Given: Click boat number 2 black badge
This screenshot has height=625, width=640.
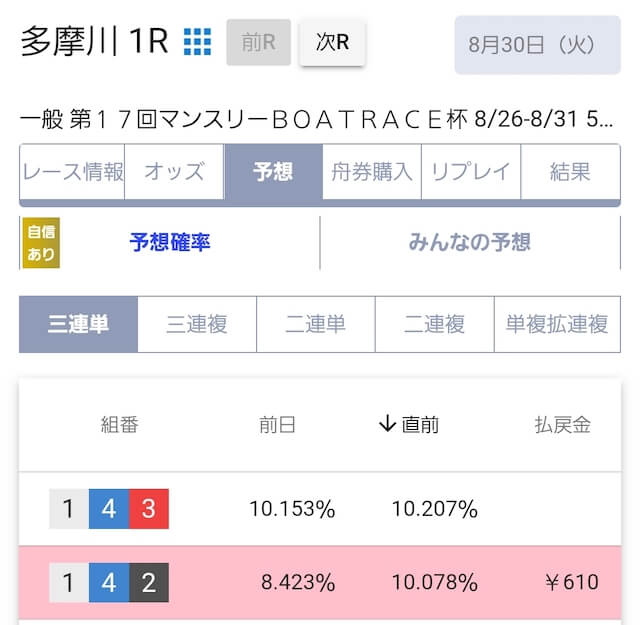Looking at the screenshot, I should coord(149,583).
